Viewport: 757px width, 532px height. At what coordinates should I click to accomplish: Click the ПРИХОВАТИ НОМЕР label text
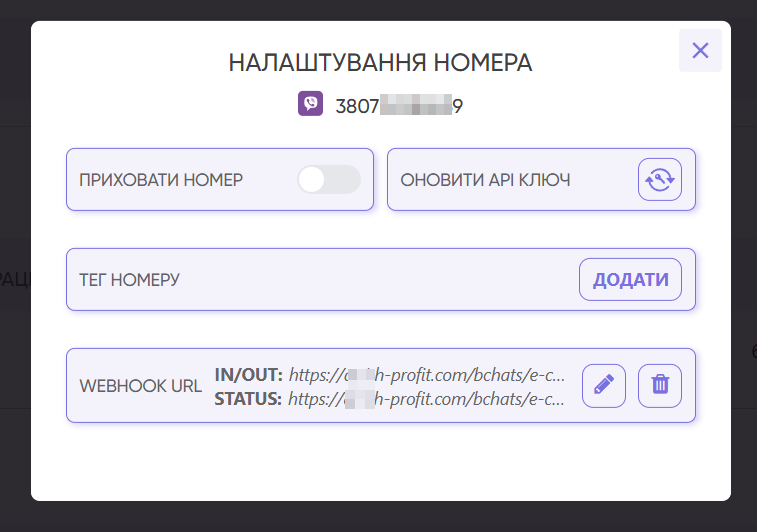[161, 180]
